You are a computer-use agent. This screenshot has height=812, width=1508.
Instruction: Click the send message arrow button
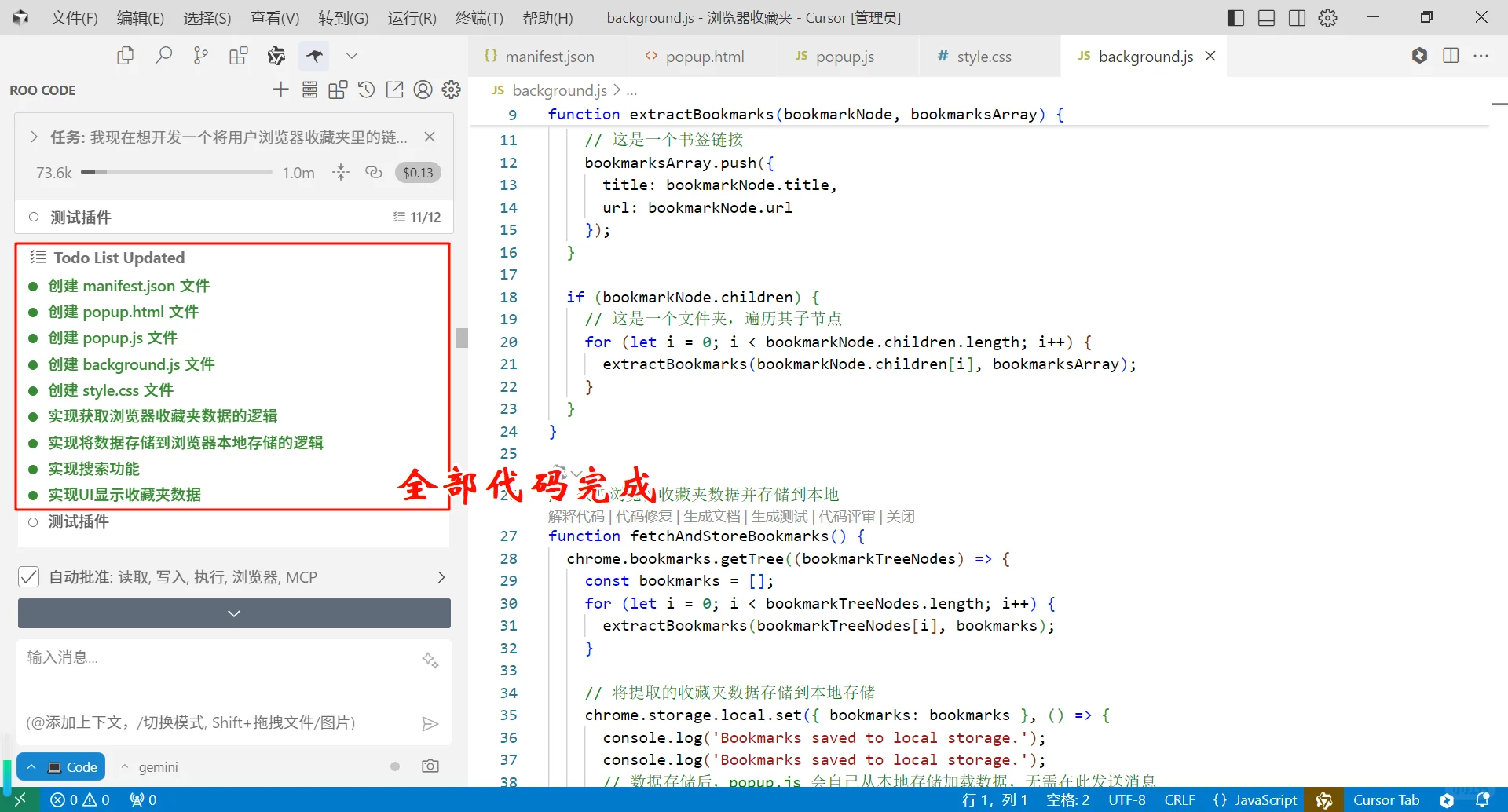pyautogui.click(x=430, y=722)
